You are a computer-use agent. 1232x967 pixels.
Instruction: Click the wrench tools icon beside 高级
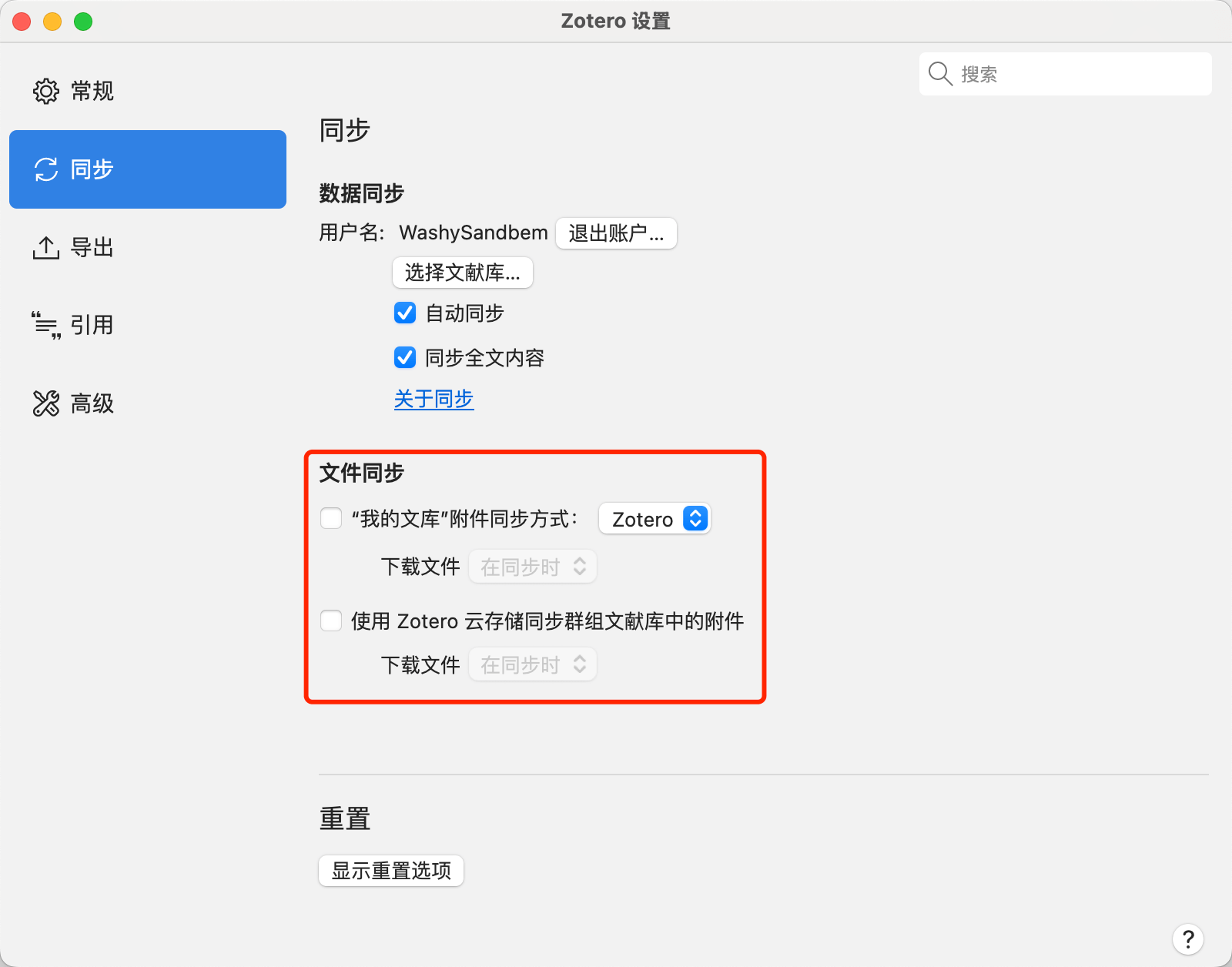[46, 403]
